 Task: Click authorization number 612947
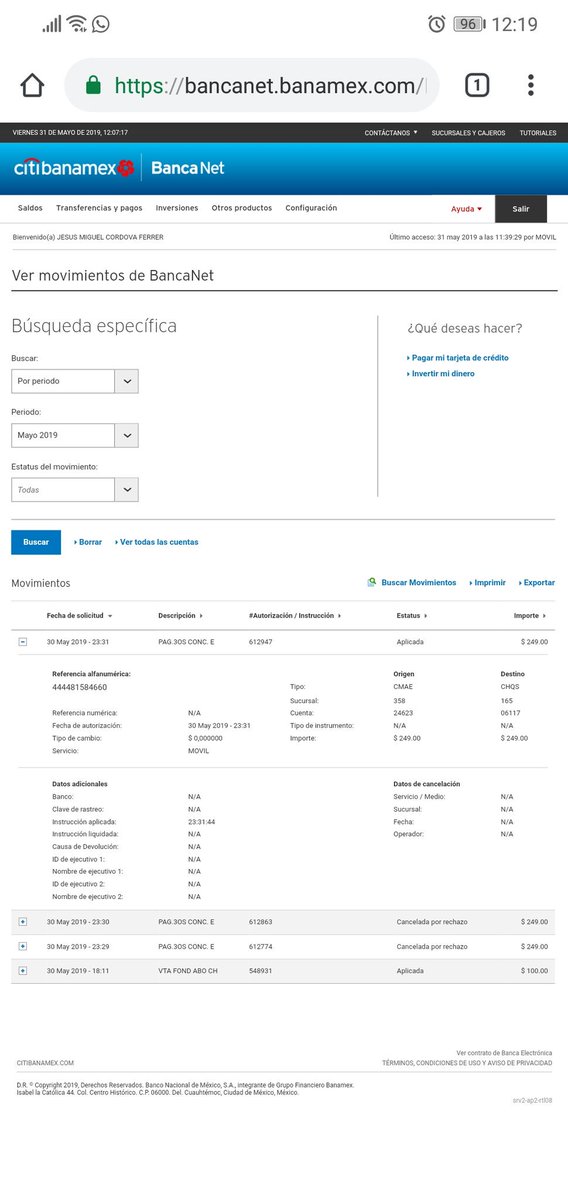pyautogui.click(x=260, y=642)
